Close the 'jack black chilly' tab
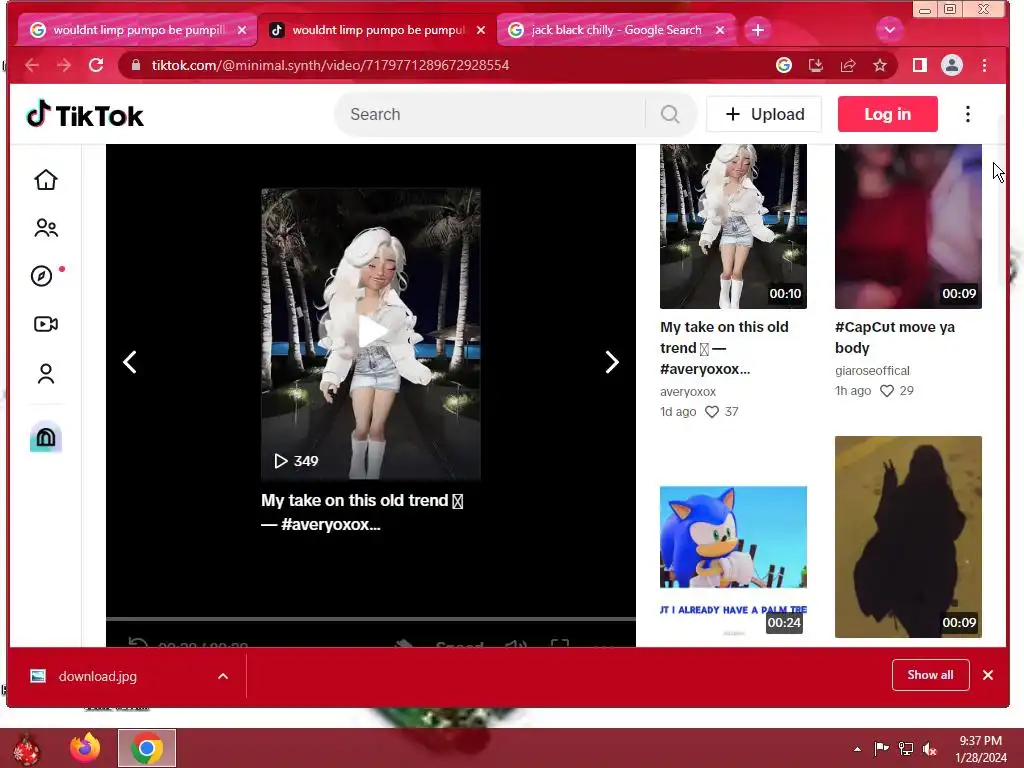1024x768 pixels. [x=720, y=30]
